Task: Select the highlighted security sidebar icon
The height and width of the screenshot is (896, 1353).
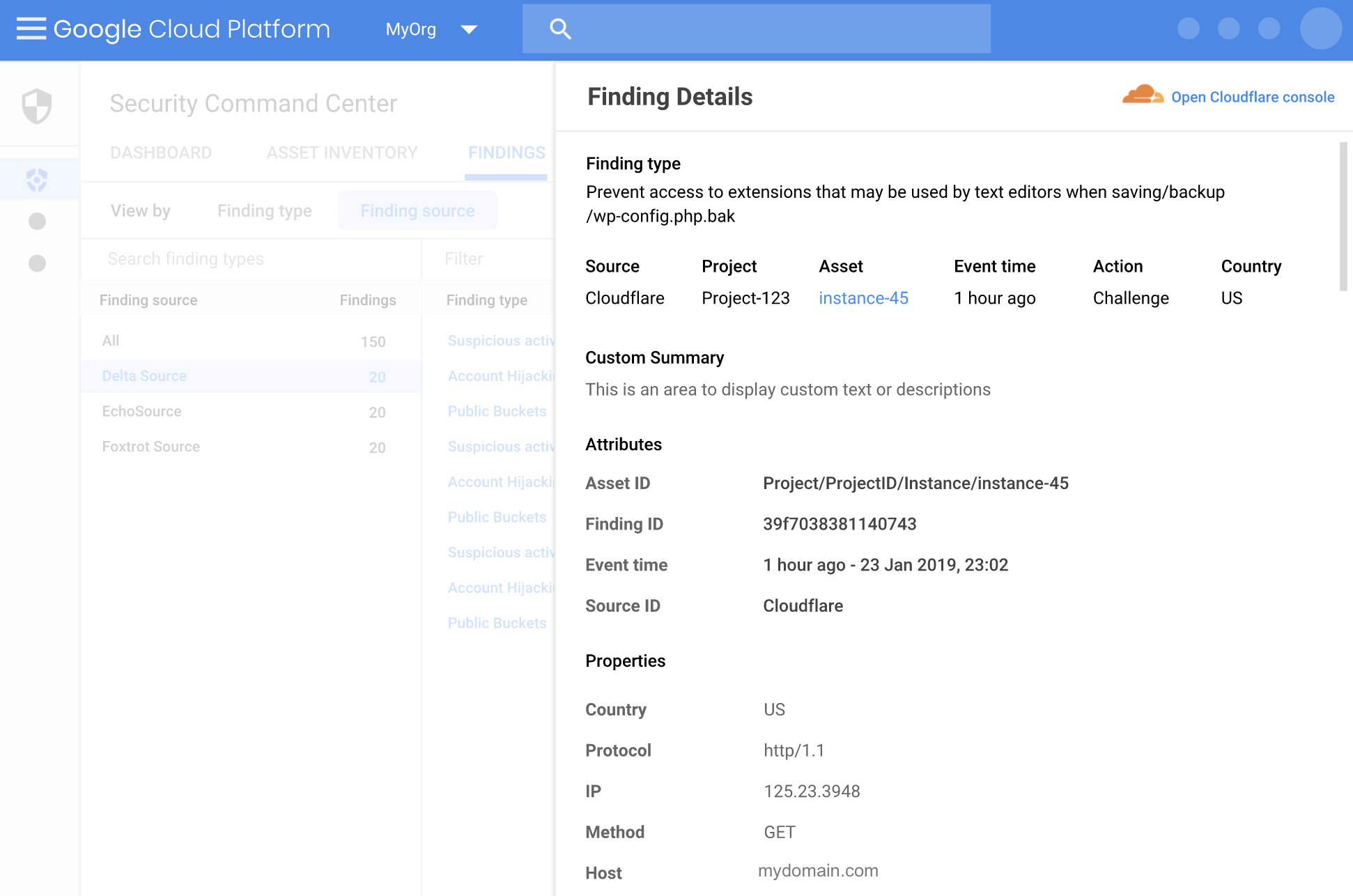Action: coord(37,180)
